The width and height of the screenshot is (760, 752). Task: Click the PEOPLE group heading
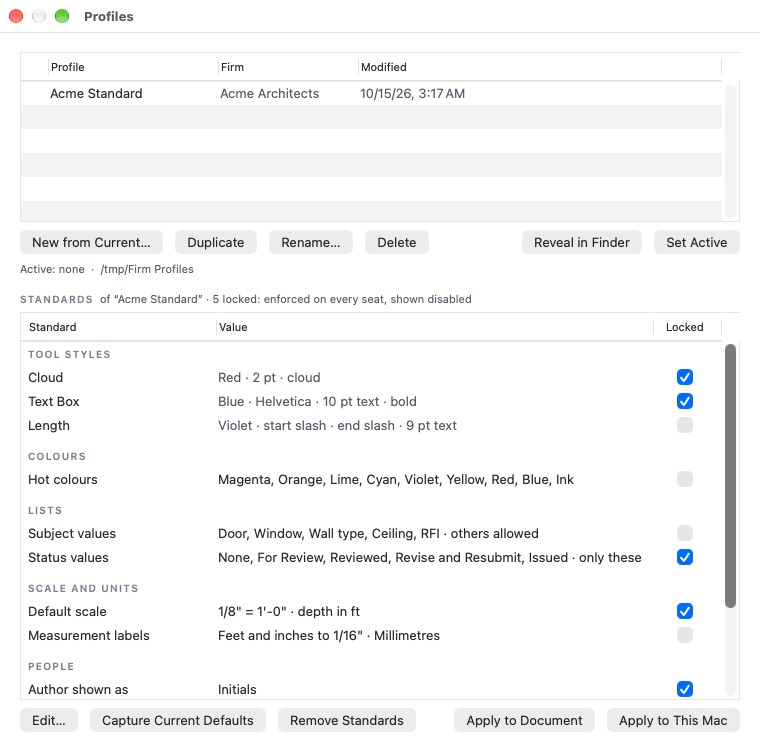click(51, 666)
